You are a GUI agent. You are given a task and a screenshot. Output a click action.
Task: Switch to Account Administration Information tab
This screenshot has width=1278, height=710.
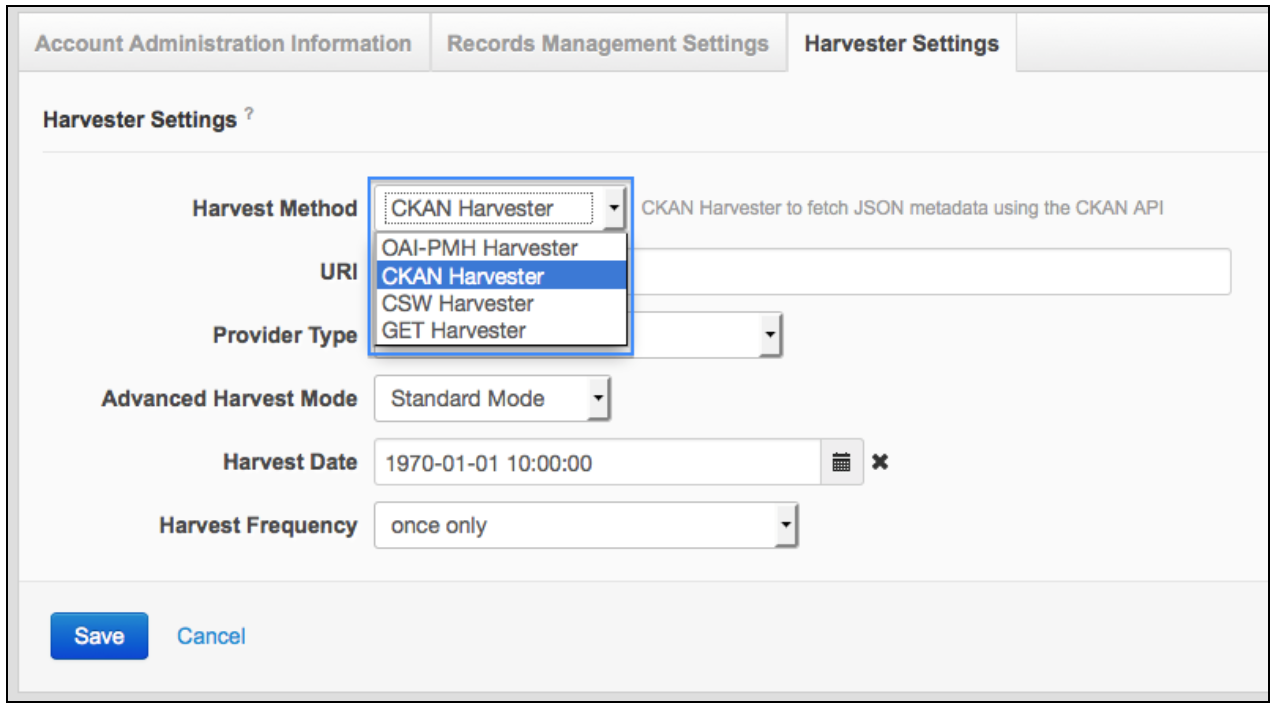point(223,44)
